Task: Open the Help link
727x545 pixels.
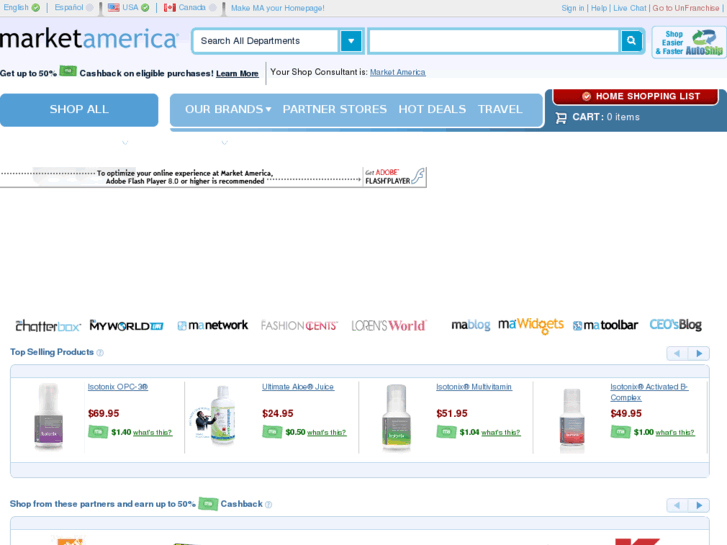Action: [599, 8]
